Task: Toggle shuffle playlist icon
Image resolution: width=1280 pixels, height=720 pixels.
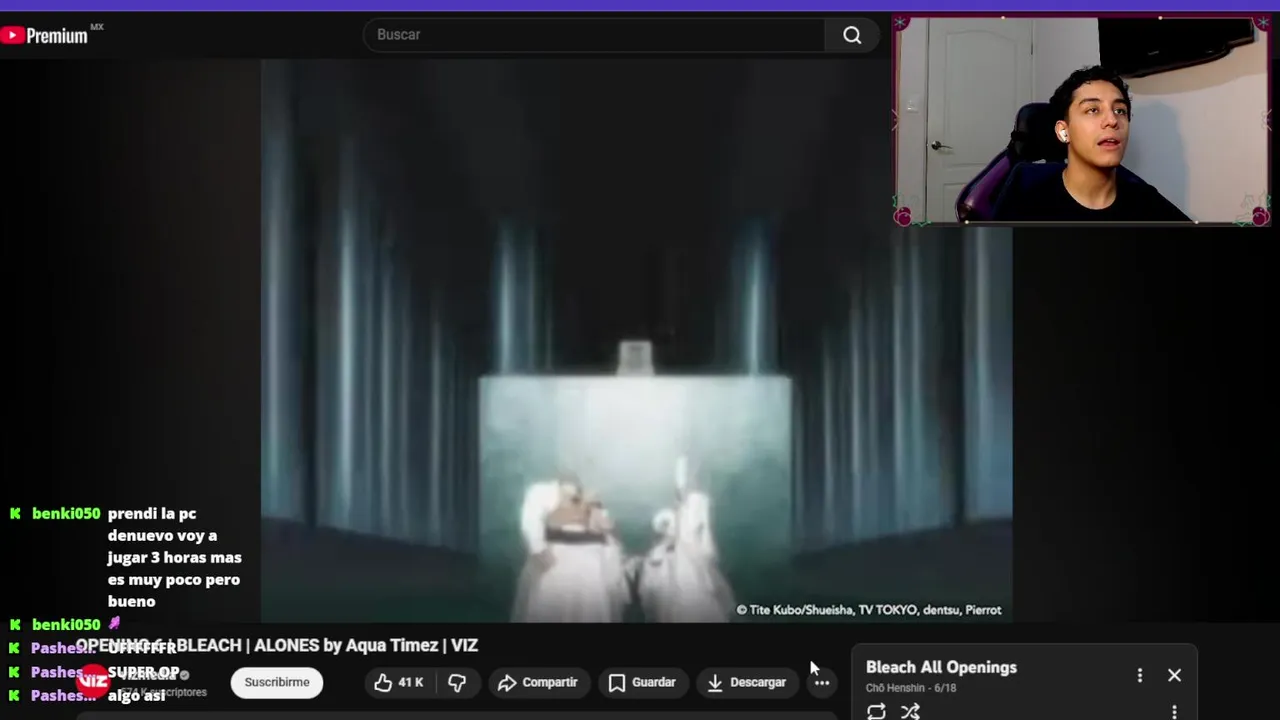Action: pos(910,711)
